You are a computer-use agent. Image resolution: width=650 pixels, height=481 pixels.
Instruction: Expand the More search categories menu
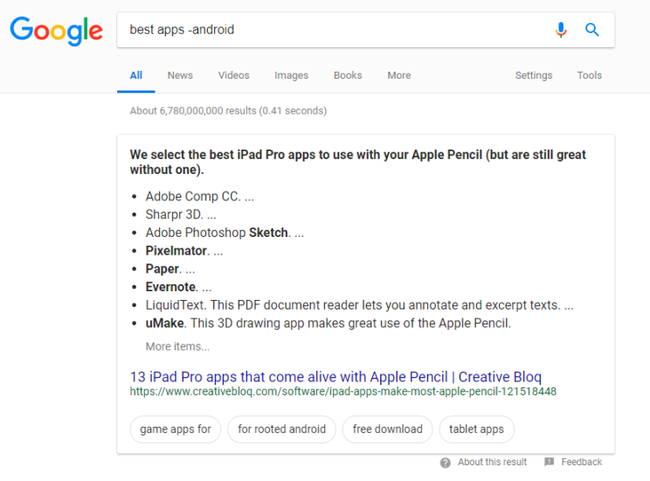(399, 75)
